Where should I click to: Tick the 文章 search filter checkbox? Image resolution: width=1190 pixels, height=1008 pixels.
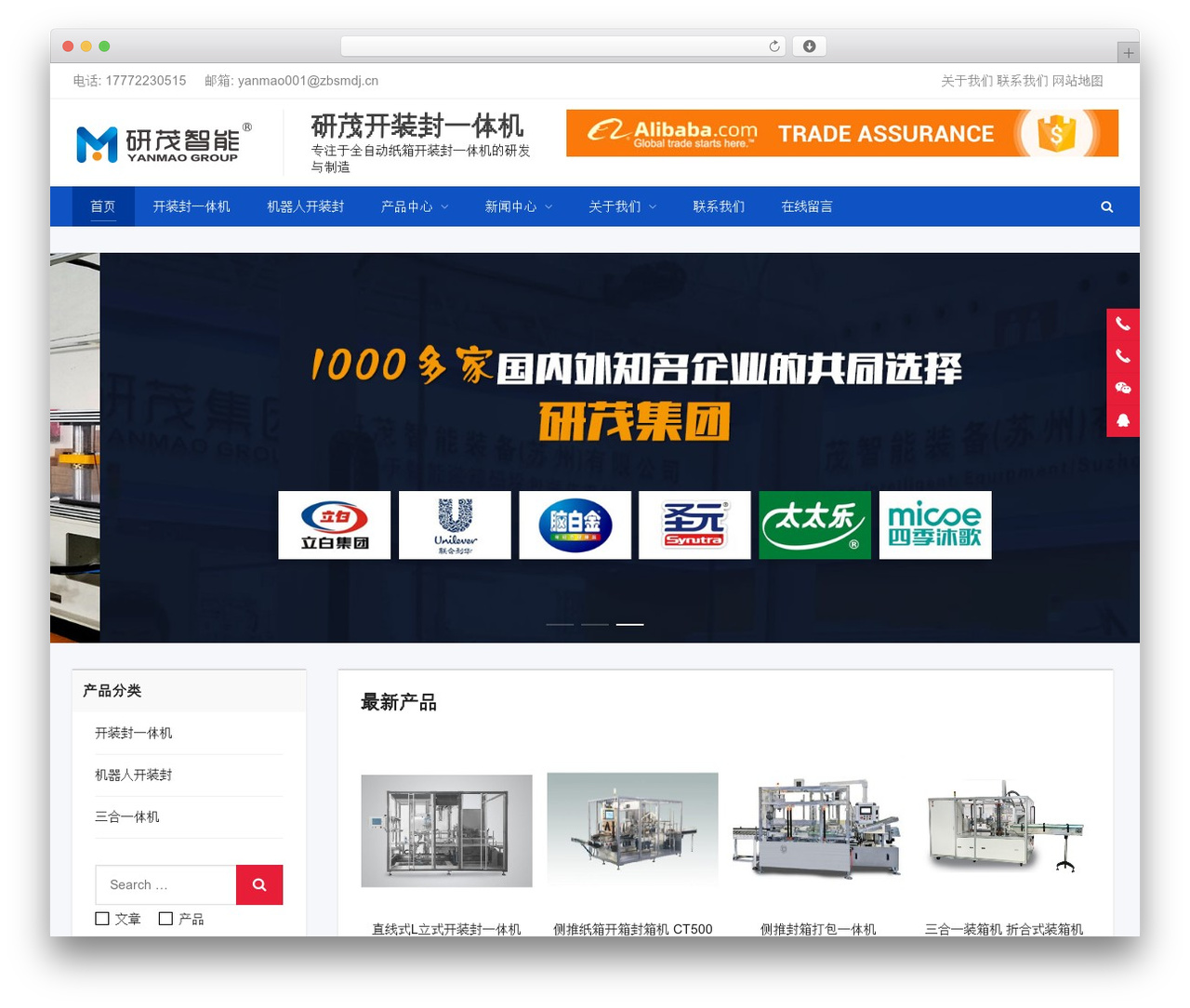102,919
